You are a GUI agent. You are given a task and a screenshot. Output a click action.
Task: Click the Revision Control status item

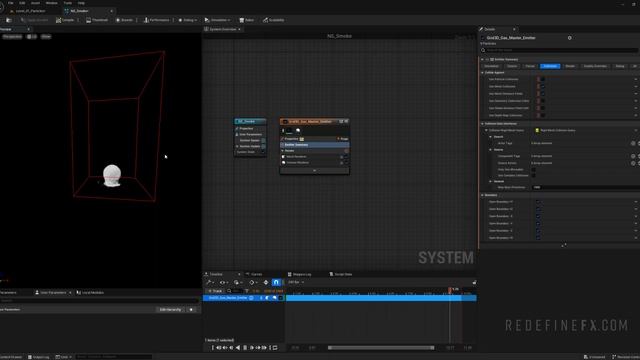click(x=625, y=357)
